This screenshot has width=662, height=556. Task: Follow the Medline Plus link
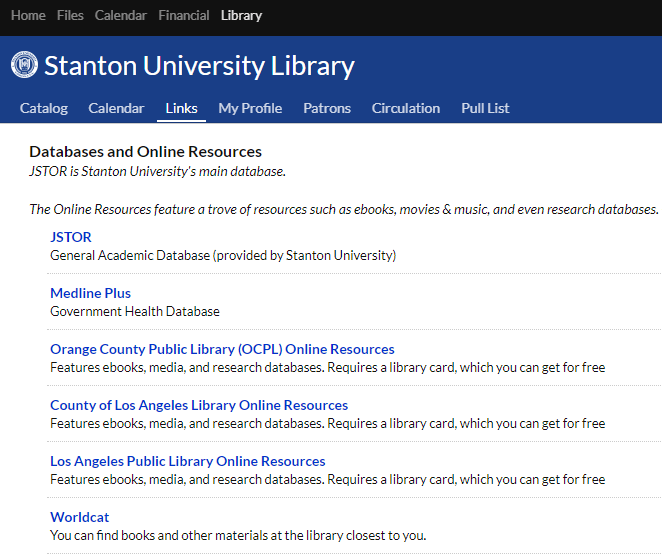point(90,293)
